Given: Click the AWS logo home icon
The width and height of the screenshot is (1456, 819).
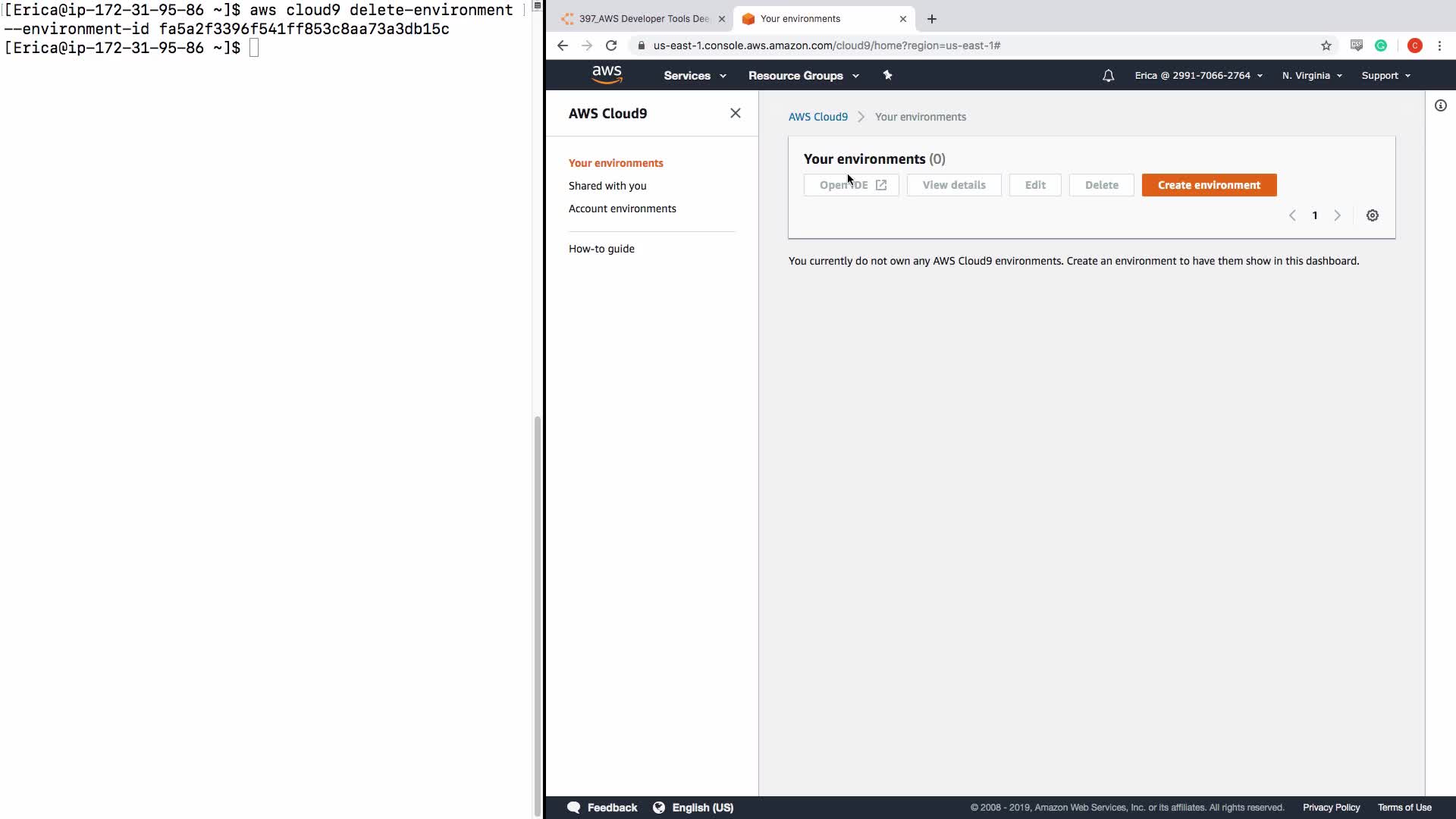Looking at the screenshot, I should (607, 74).
